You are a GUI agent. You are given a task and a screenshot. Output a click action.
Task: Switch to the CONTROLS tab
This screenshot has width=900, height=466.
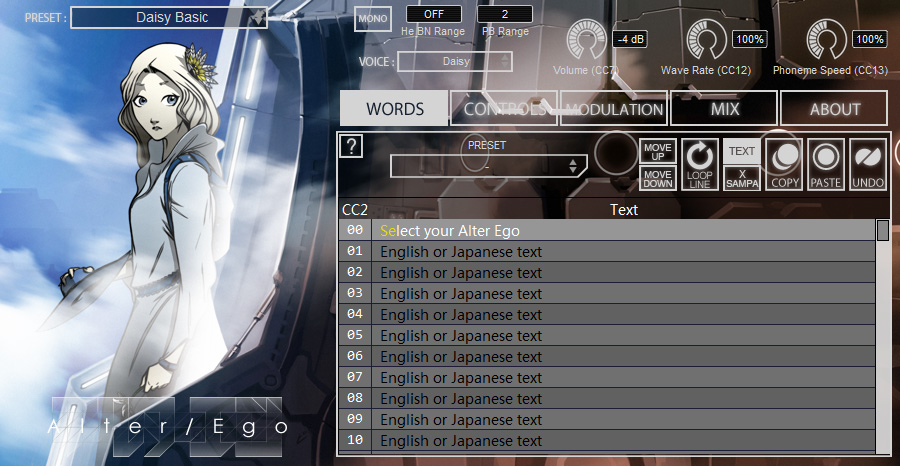503,108
